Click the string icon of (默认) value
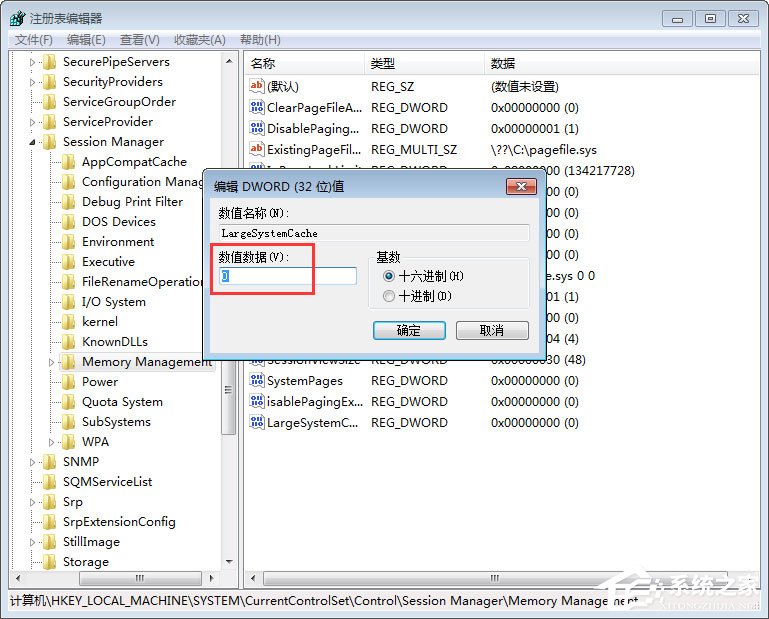This screenshot has height=619, width=769. pyautogui.click(x=257, y=86)
